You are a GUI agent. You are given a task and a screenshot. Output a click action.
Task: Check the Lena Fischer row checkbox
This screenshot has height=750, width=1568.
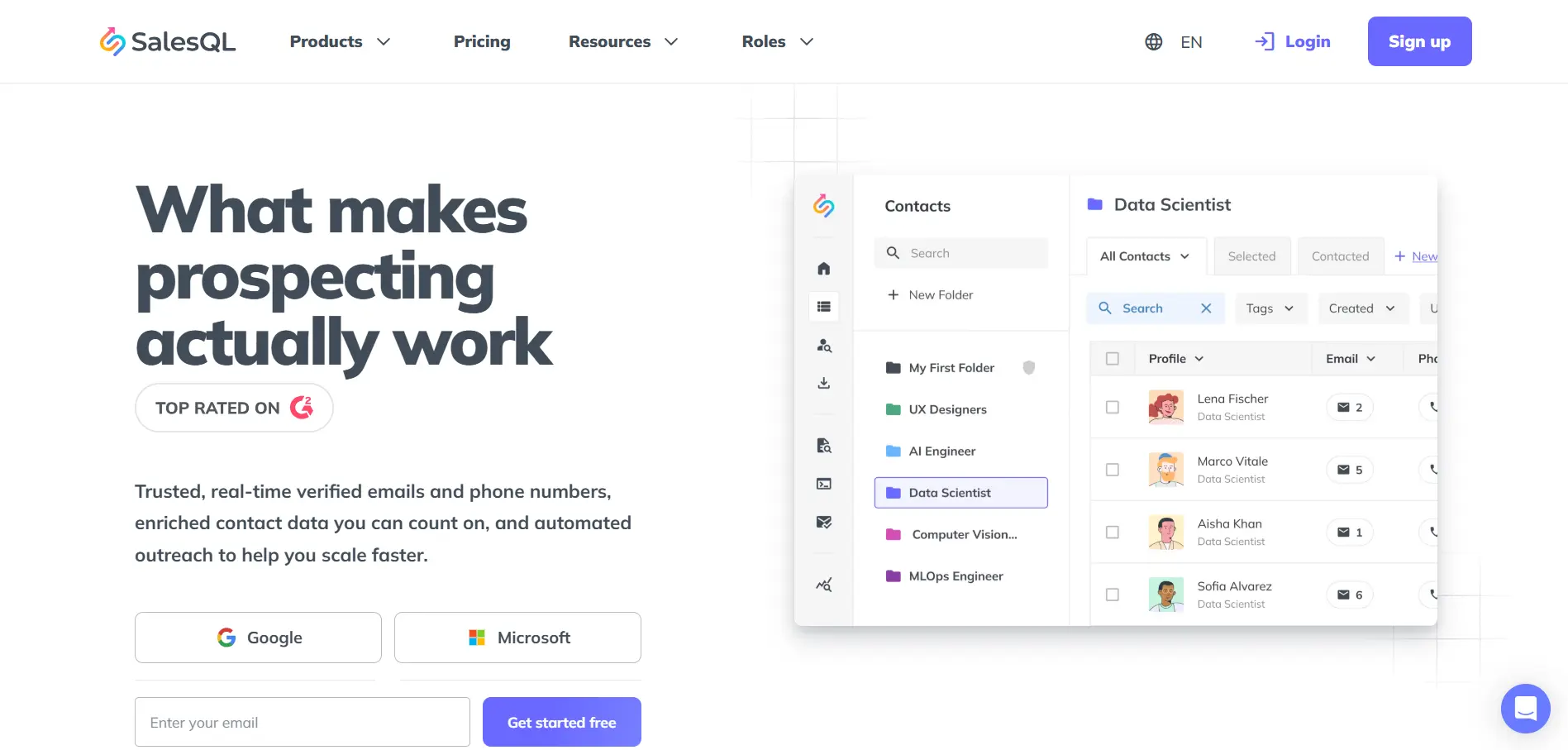point(1113,408)
